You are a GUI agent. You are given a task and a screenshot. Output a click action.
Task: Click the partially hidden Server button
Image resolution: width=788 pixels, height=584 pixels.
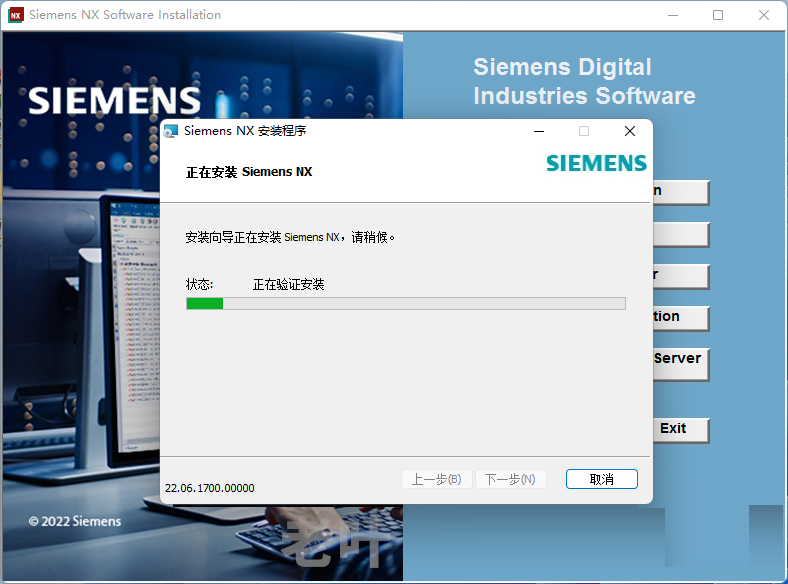pos(681,363)
